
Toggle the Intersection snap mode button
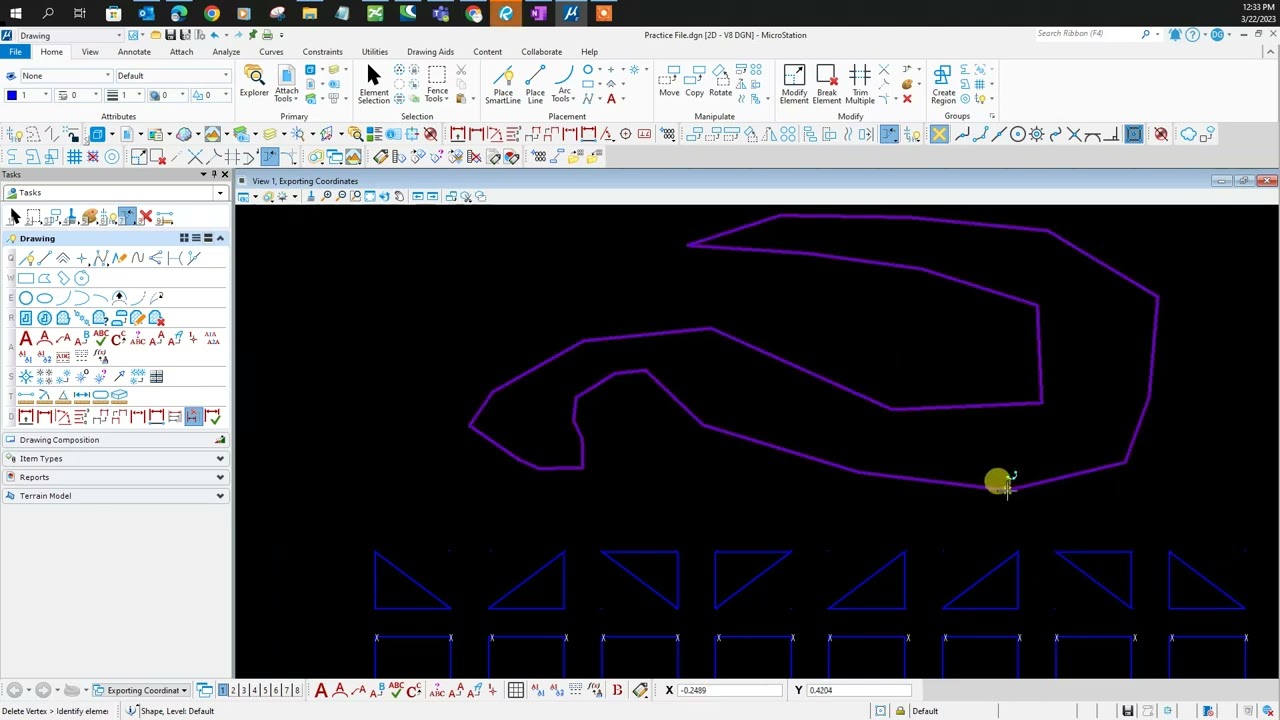(1074, 135)
